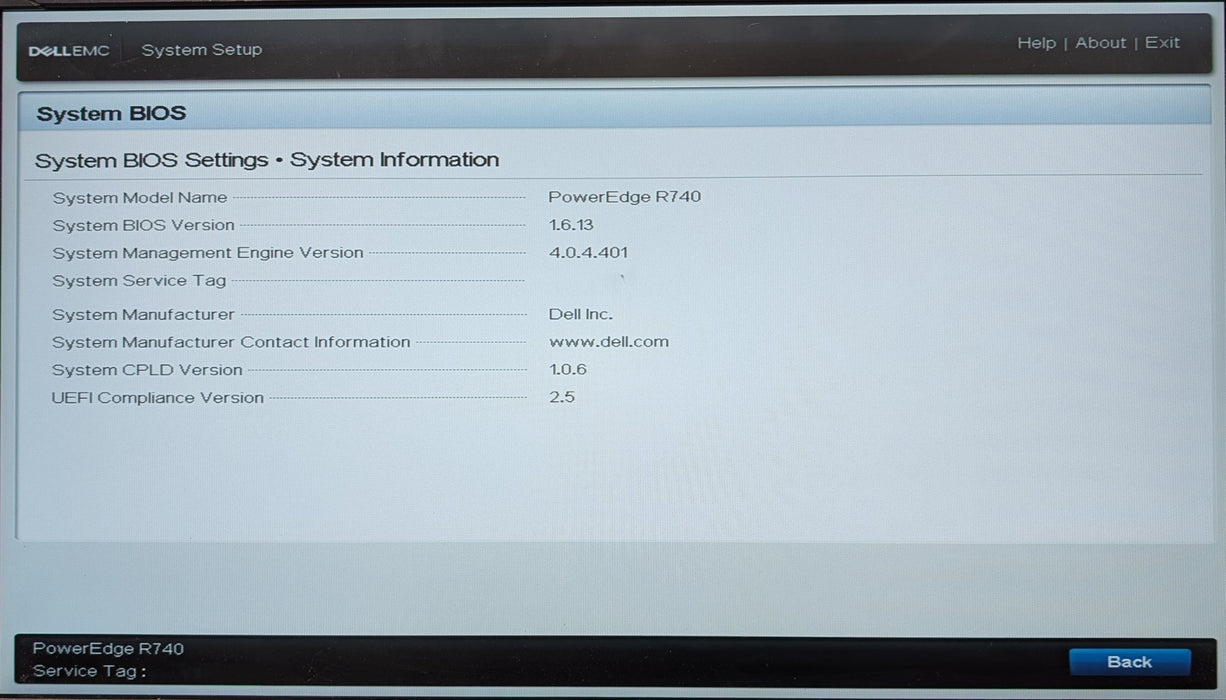The image size is (1226, 700).
Task: Click Exit in the header
Action: (1162, 43)
